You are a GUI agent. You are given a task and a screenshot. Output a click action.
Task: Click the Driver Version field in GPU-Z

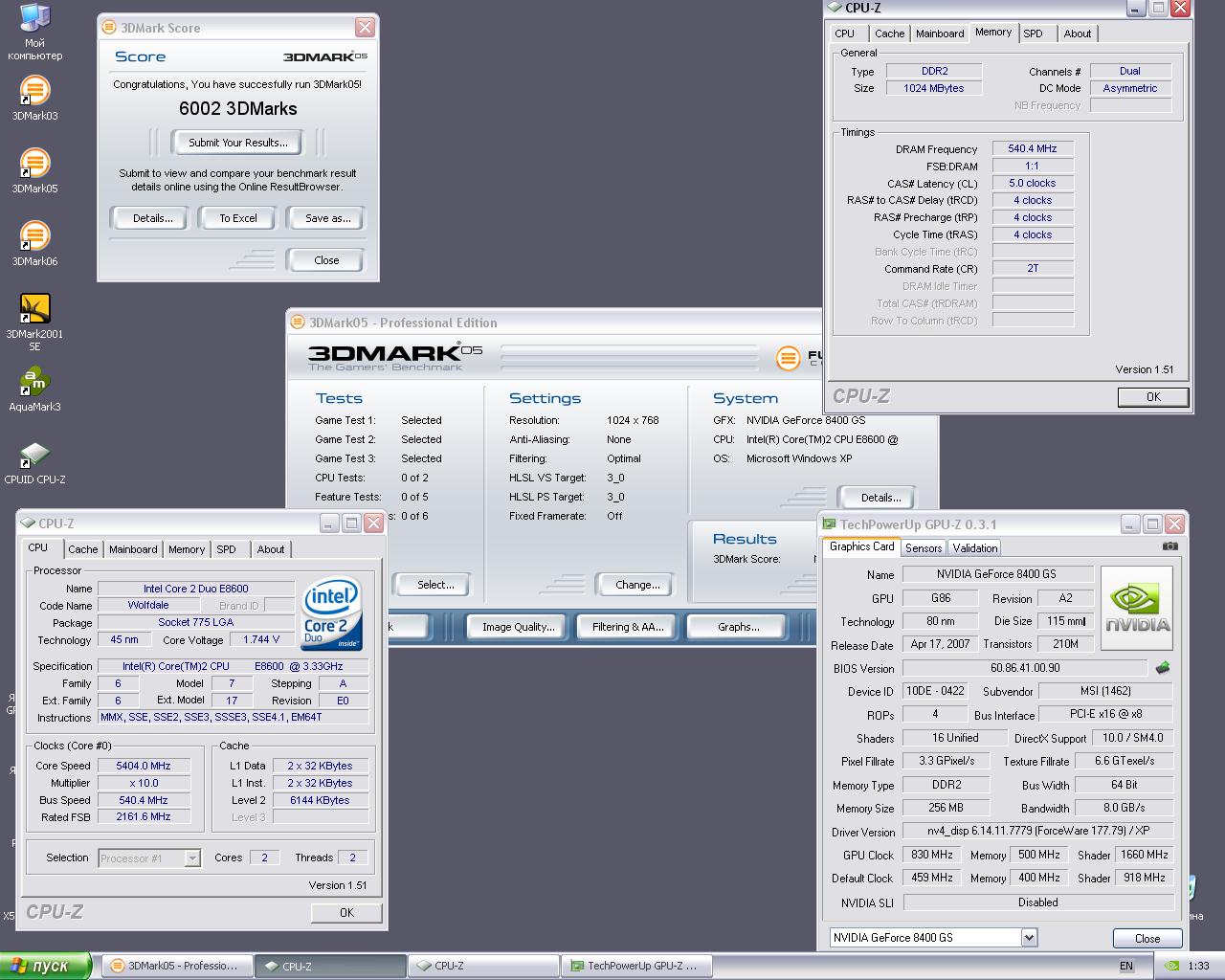[x=1038, y=831]
